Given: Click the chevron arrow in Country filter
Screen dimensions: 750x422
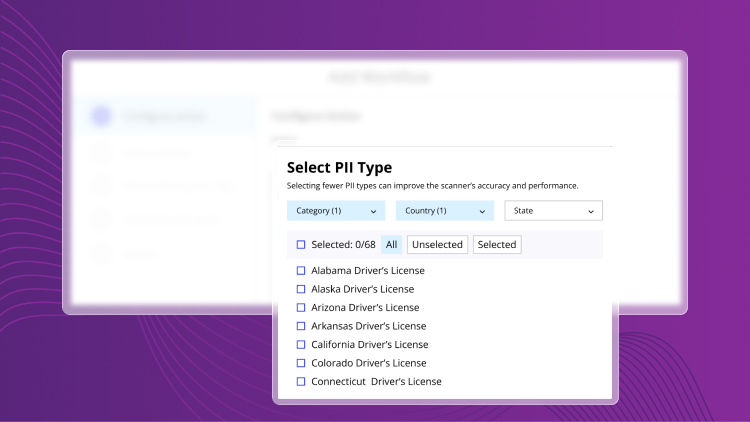Looking at the screenshot, I should click(x=482, y=212).
